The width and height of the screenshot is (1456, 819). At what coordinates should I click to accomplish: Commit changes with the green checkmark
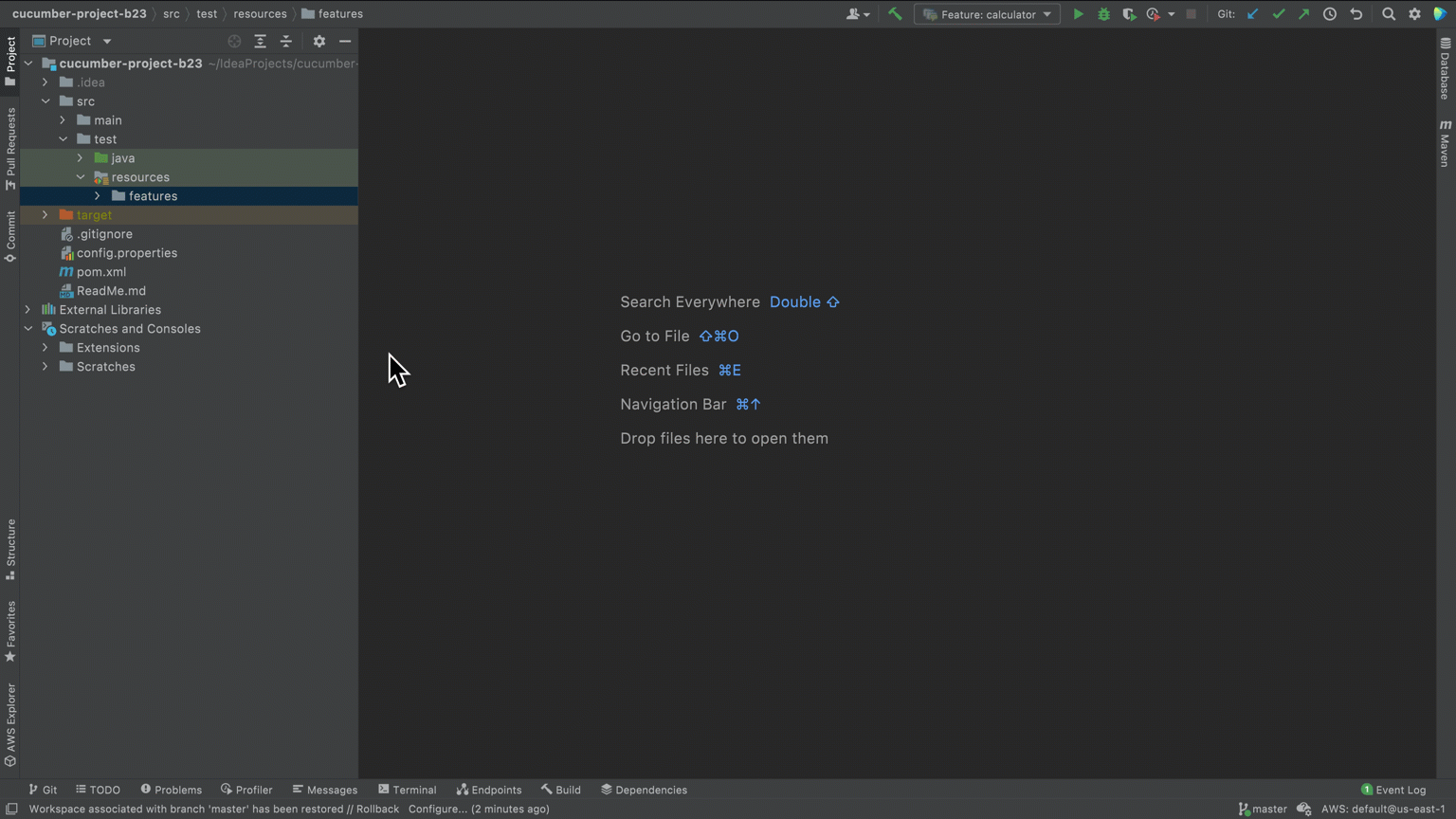click(1279, 14)
